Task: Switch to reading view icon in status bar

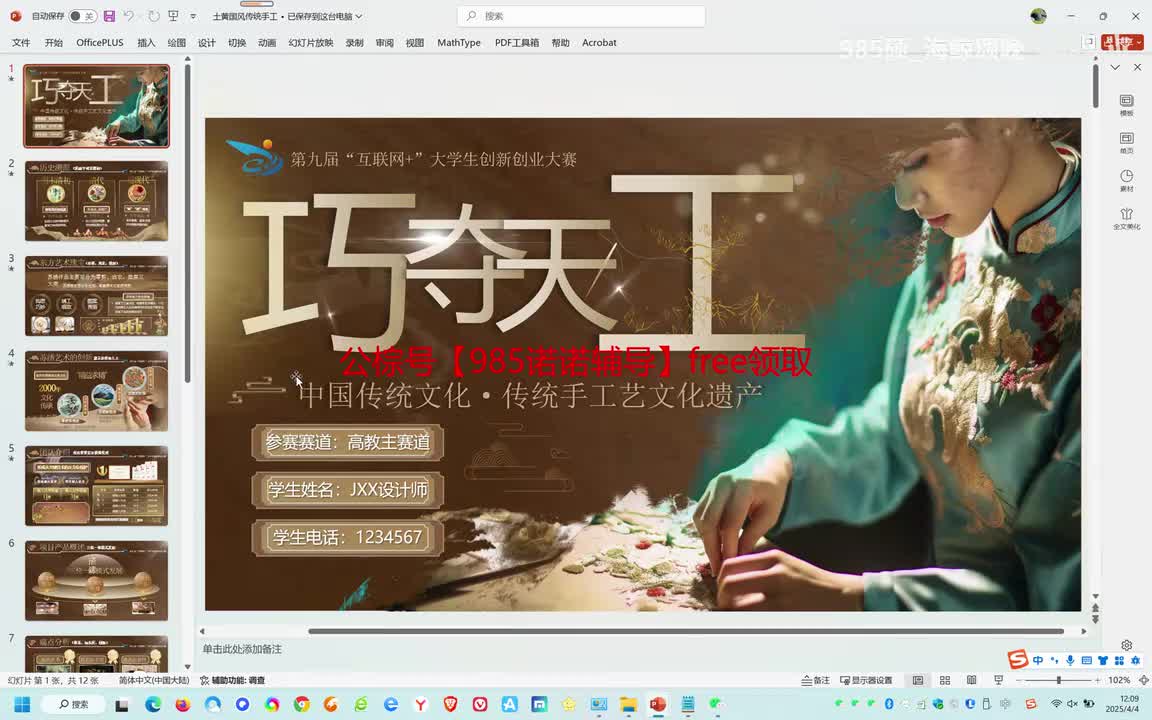Action: click(971, 680)
